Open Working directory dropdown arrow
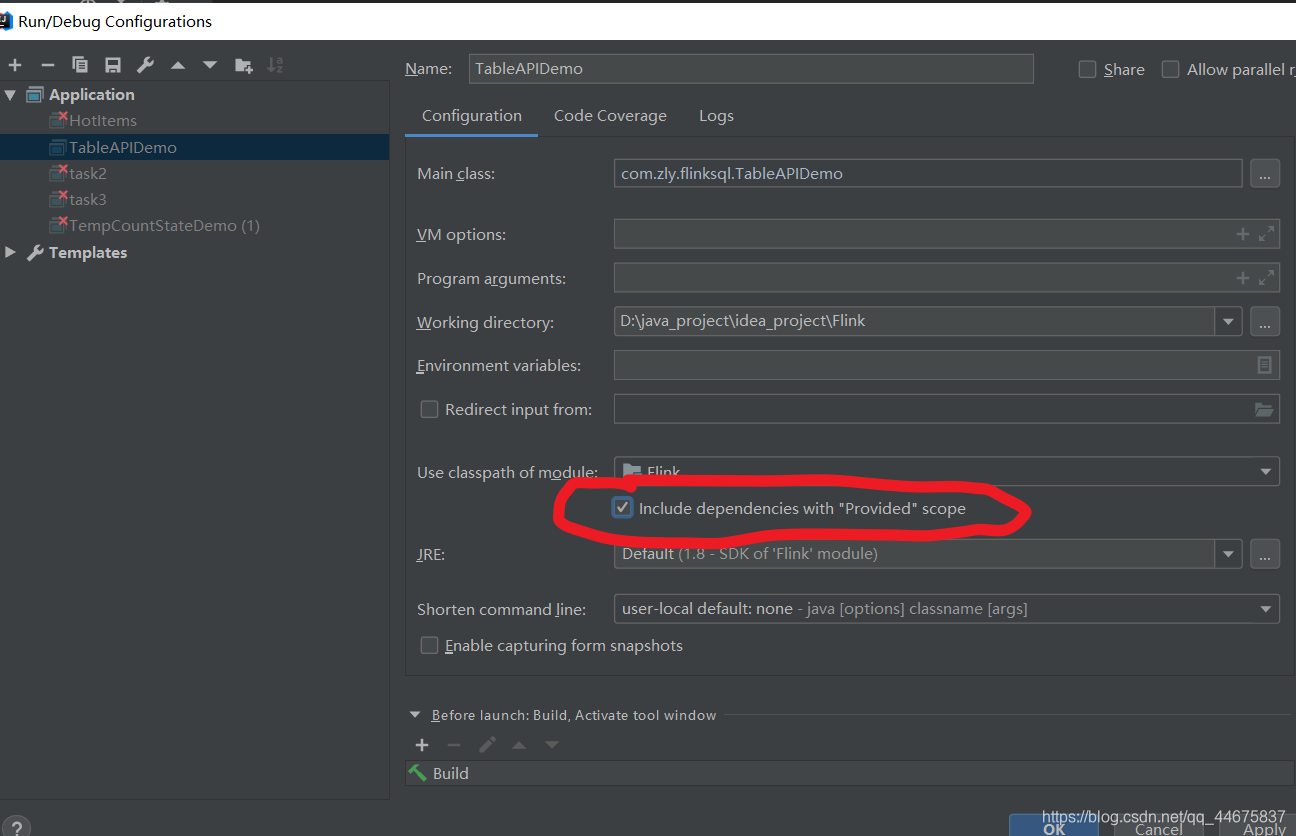Viewport: 1296px width, 836px height. coord(1228,322)
